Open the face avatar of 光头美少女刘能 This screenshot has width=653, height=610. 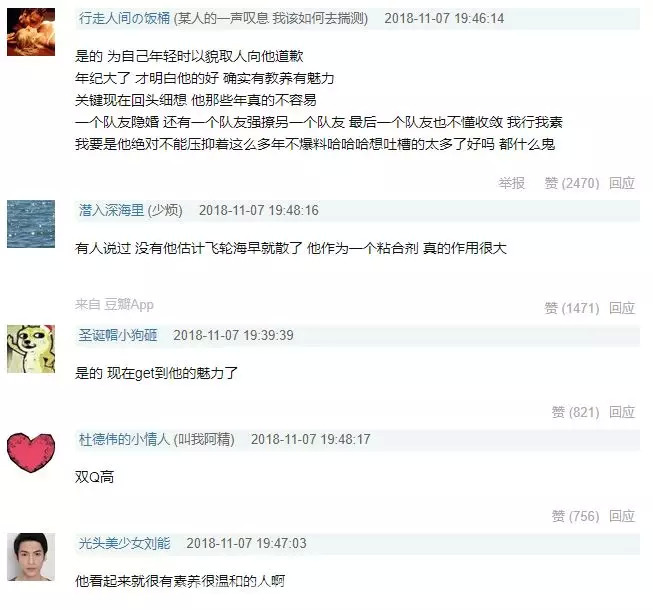(31, 557)
